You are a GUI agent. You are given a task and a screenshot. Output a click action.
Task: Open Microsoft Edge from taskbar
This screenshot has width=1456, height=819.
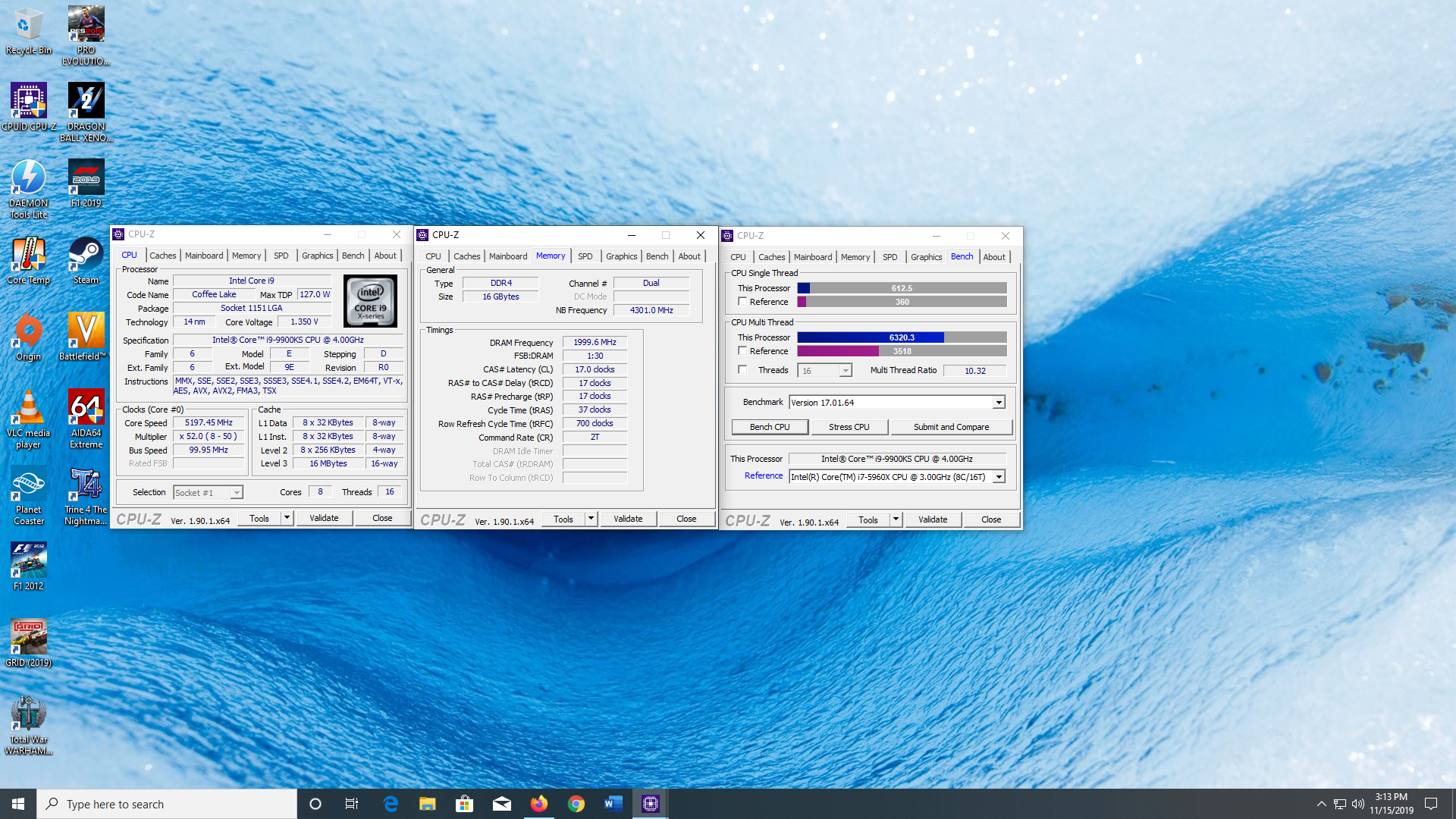(x=391, y=804)
